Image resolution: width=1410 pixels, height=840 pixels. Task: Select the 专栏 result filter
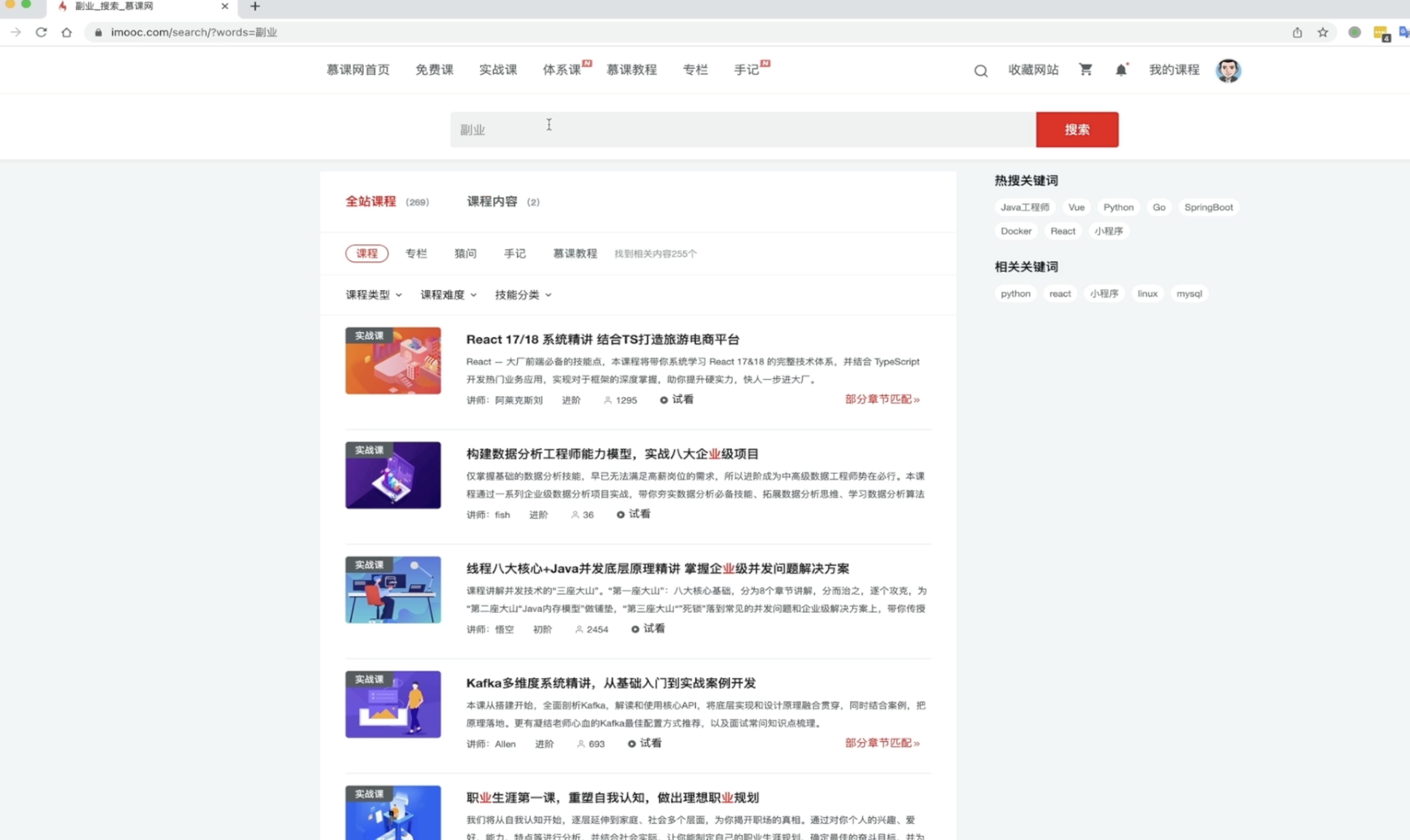tap(416, 253)
